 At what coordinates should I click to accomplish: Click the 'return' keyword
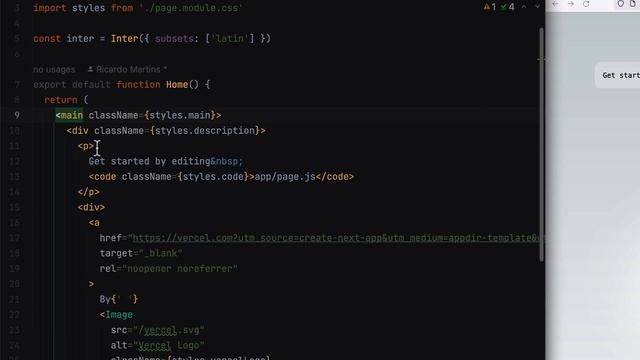61,100
